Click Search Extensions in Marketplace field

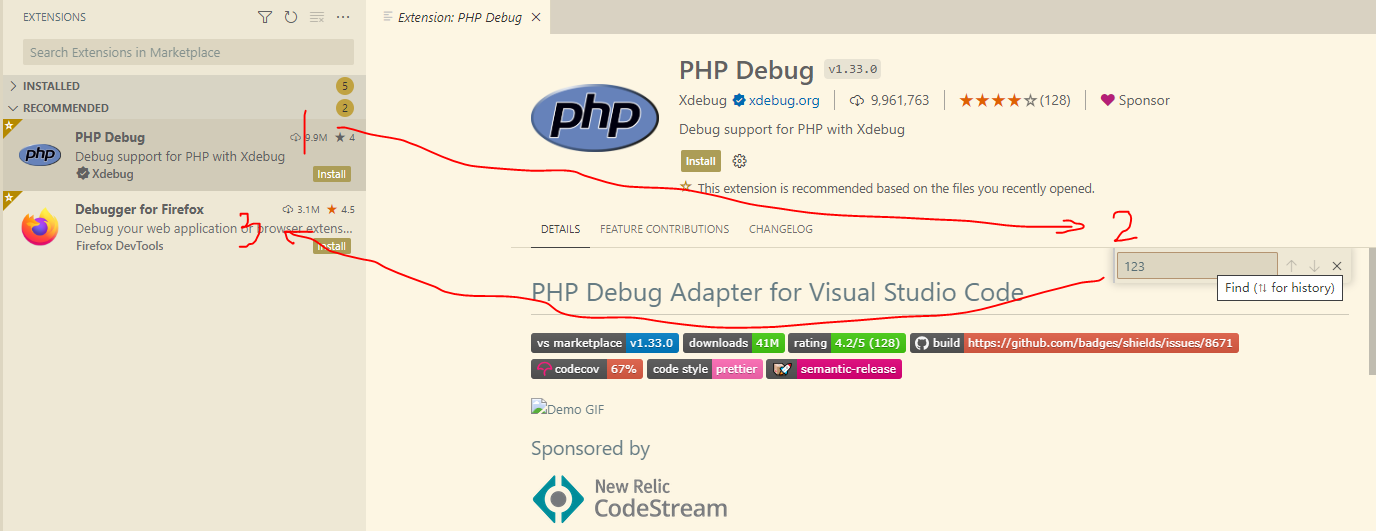[189, 52]
